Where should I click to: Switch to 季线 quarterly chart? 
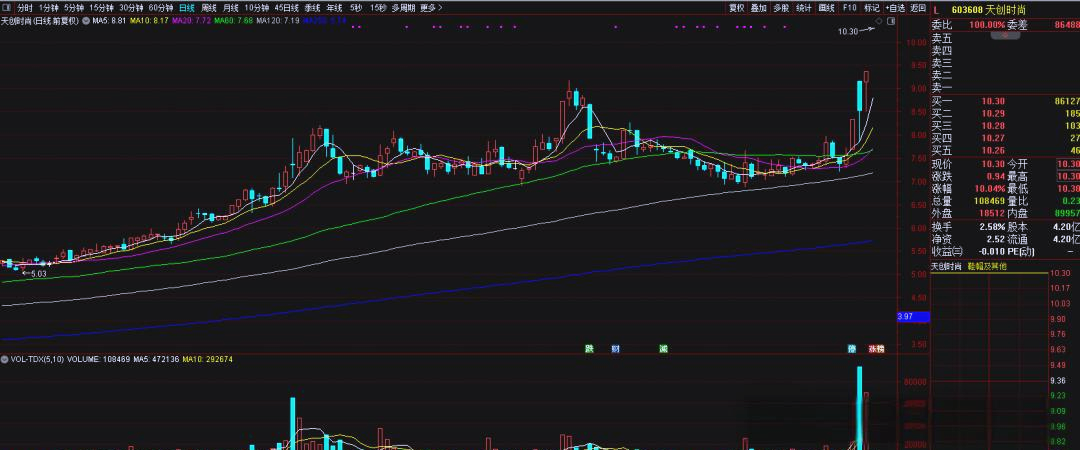(313, 8)
